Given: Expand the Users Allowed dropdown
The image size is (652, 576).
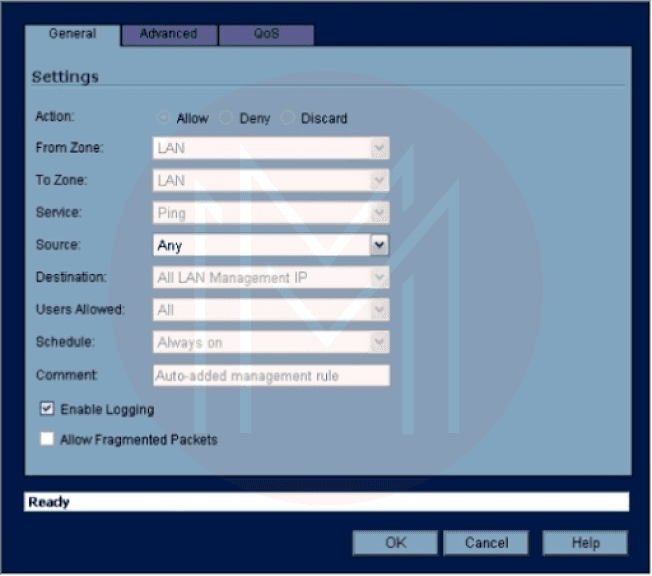Looking at the screenshot, I should [379, 310].
